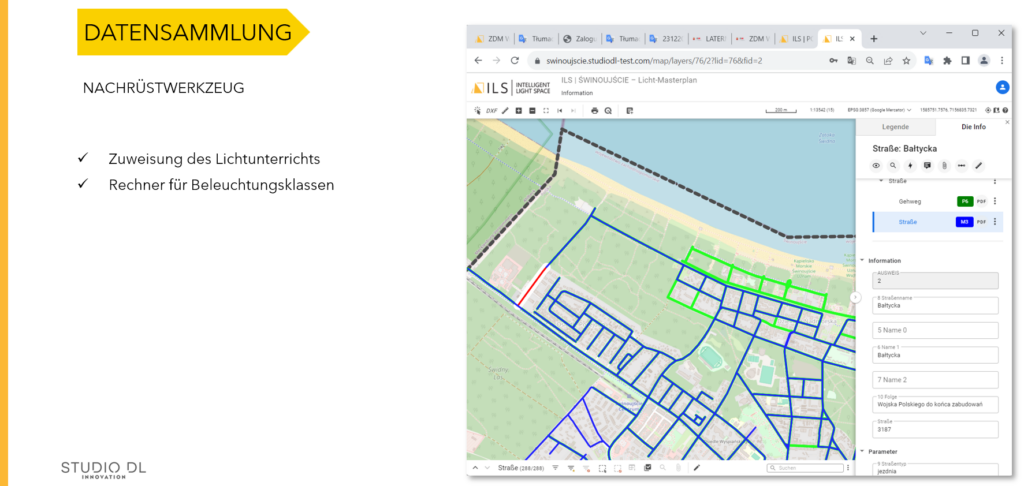Select the Die Info tab
Image resolution: width=1024 pixels, height=486 pixels.
point(972,127)
